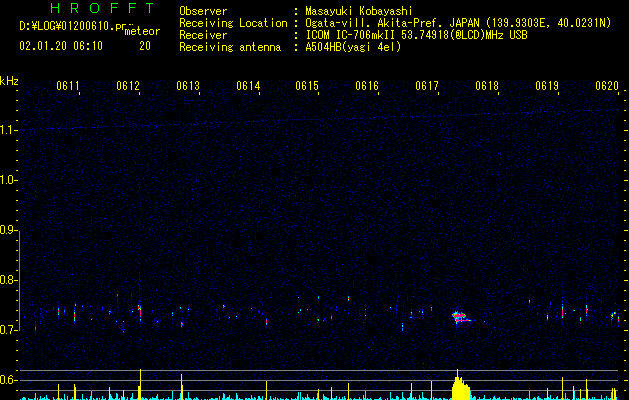Click the 0611 time marker
The width and height of the screenshot is (629, 400).
[x=68, y=86]
